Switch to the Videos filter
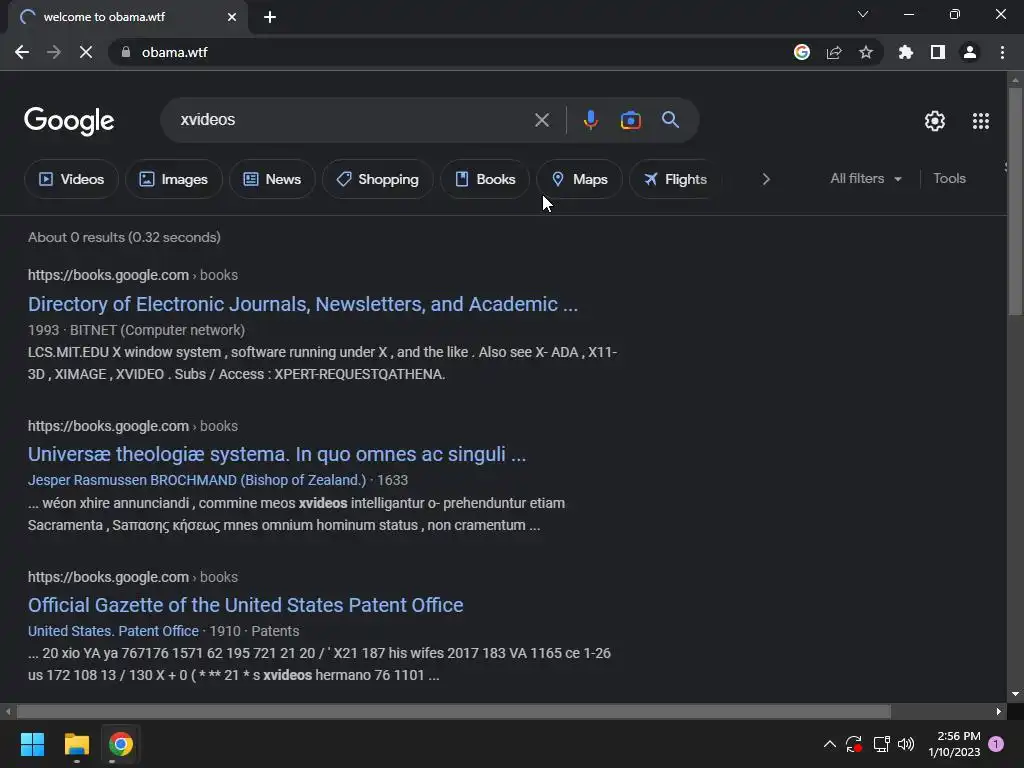 [71, 179]
